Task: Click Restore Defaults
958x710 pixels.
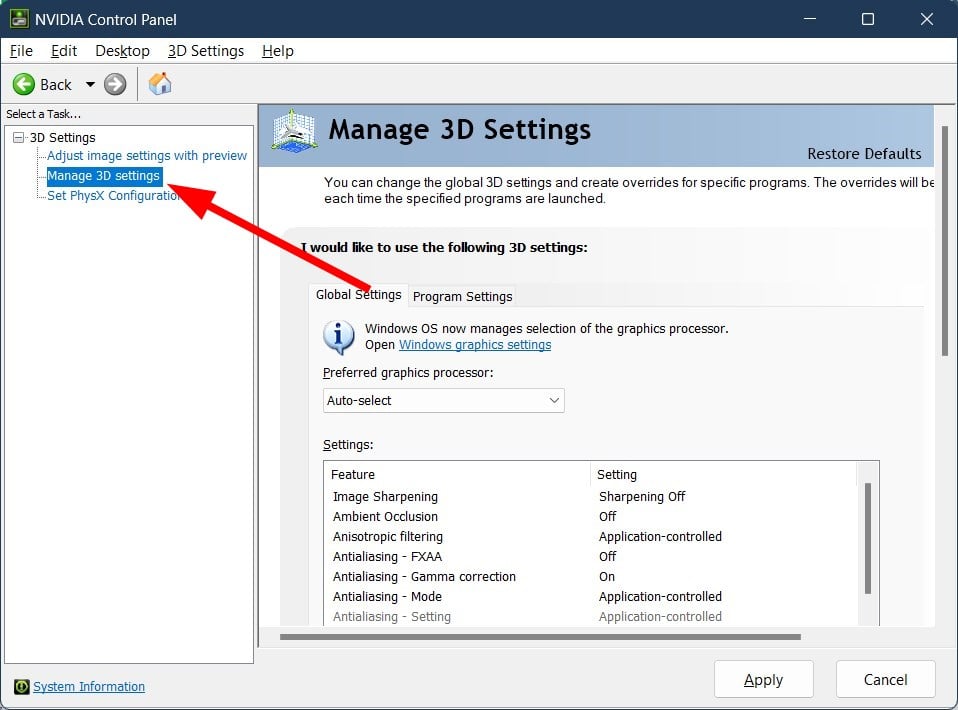Action: 864,154
